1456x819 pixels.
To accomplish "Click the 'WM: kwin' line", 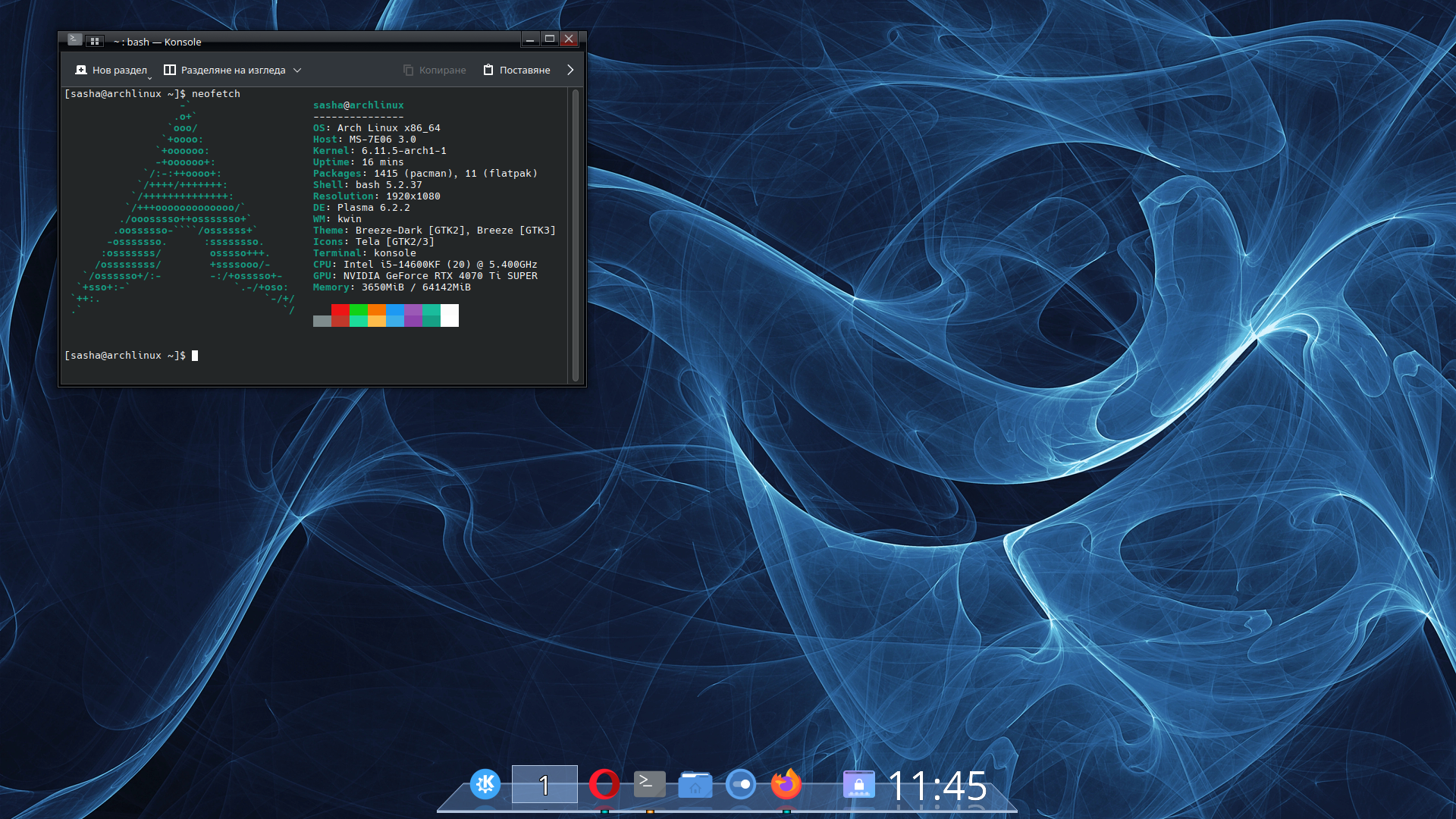I will pos(337,219).
